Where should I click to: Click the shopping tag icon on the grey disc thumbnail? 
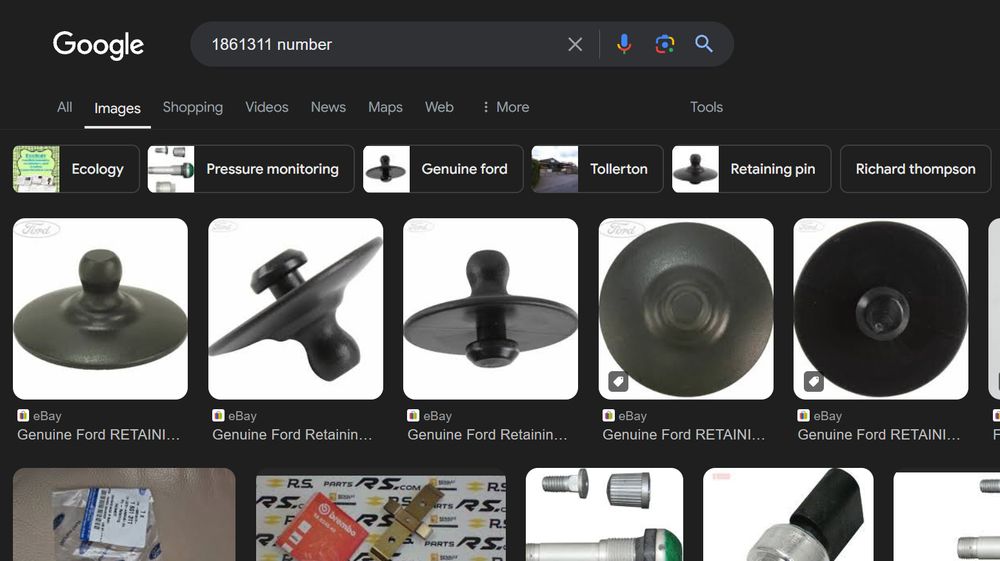tap(618, 381)
